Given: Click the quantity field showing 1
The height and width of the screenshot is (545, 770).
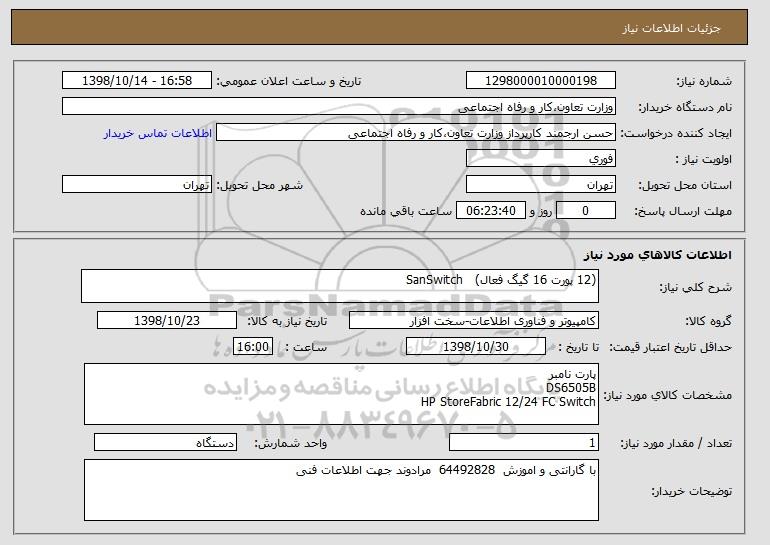Looking at the screenshot, I should click(x=524, y=442).
